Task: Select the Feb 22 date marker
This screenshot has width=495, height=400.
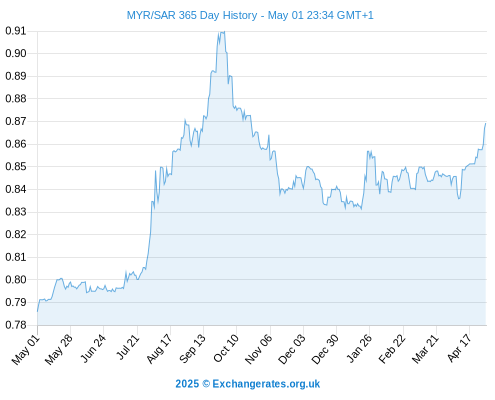Action: point(392,349)
